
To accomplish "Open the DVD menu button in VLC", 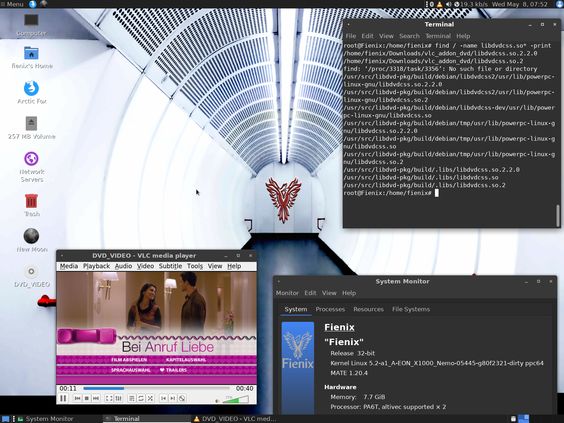I will click(182, 398).
